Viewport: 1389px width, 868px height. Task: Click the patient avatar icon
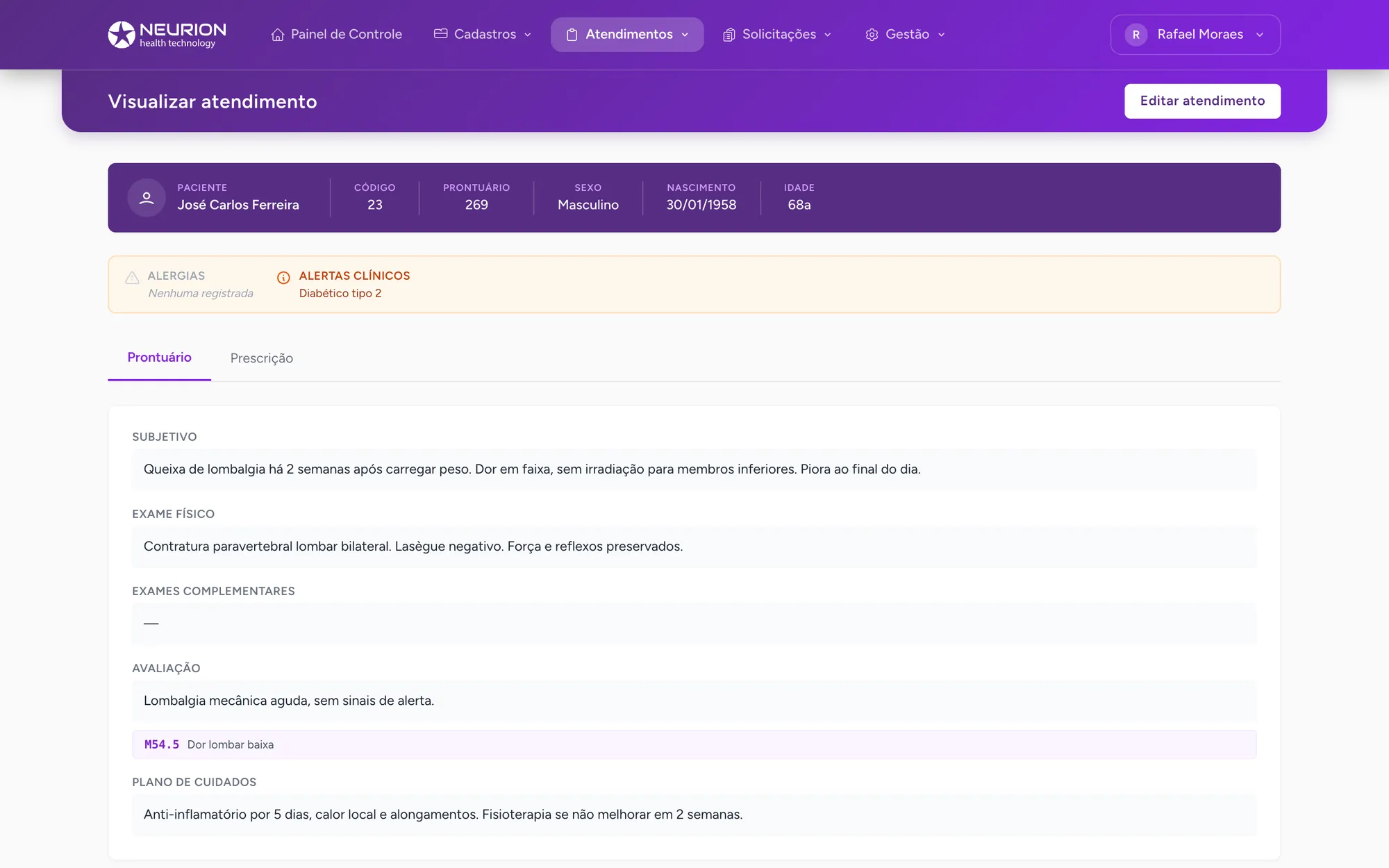147,198
